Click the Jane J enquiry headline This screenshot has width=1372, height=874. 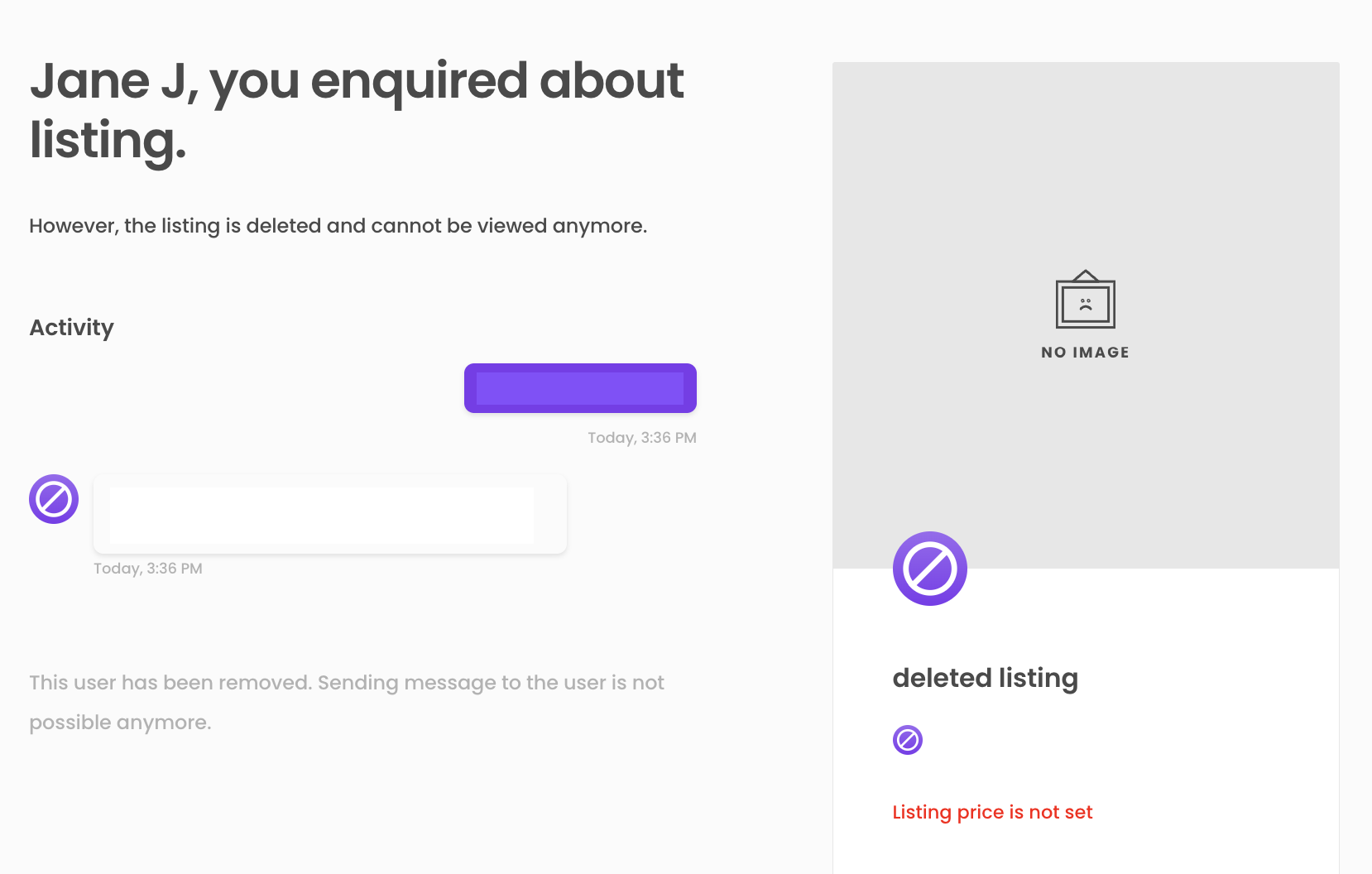point(356,110)
